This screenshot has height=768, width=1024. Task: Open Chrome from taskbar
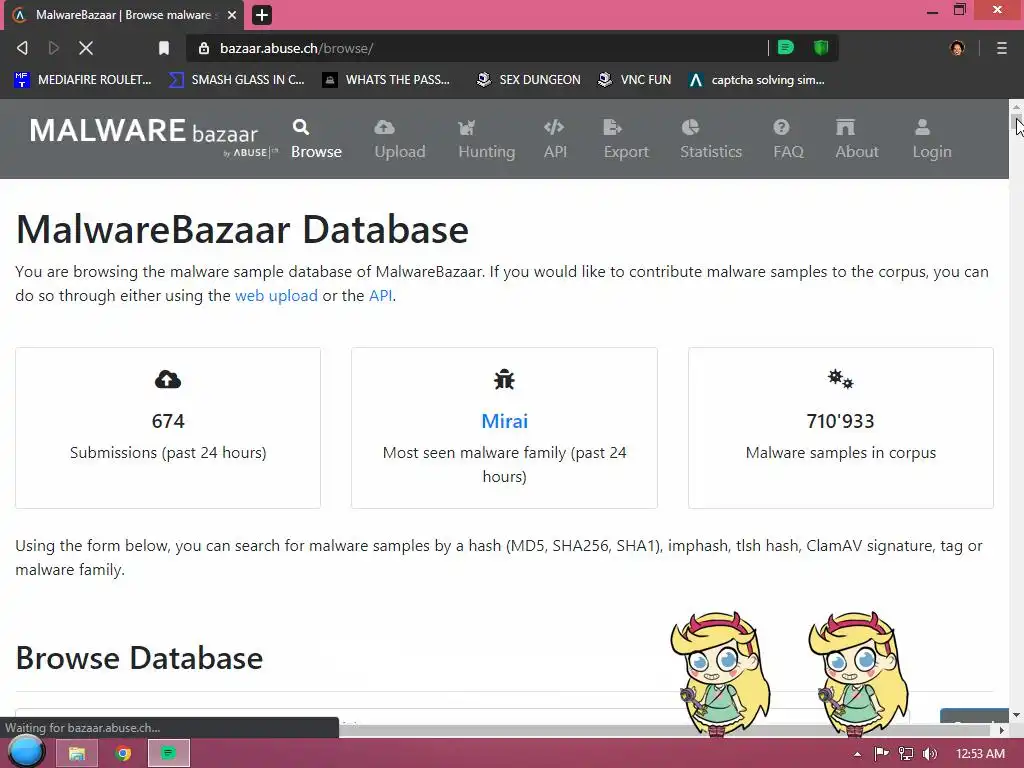pyautogui.click(x=123, y=754)
